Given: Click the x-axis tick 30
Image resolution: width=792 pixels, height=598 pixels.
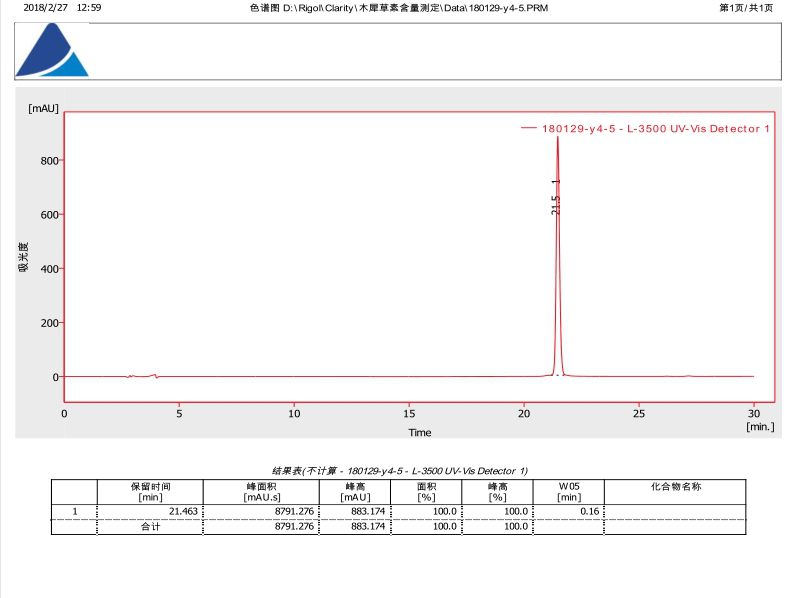Looking at the screenshot, I should click(754, 413).
